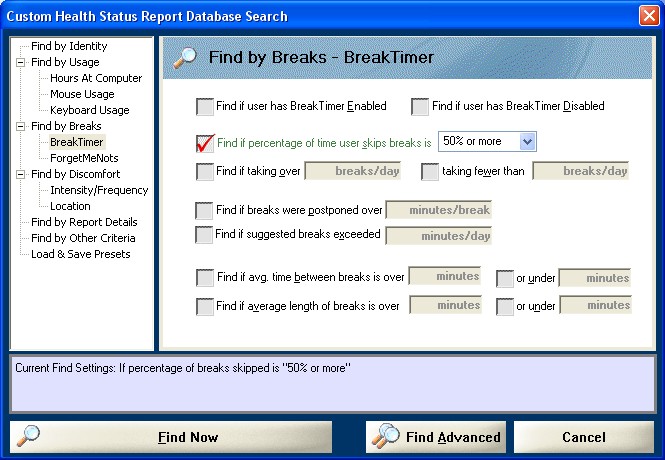665x460 pixels.
Task: Open the 50% or more dropdown
Action: [x=527, y=142]
